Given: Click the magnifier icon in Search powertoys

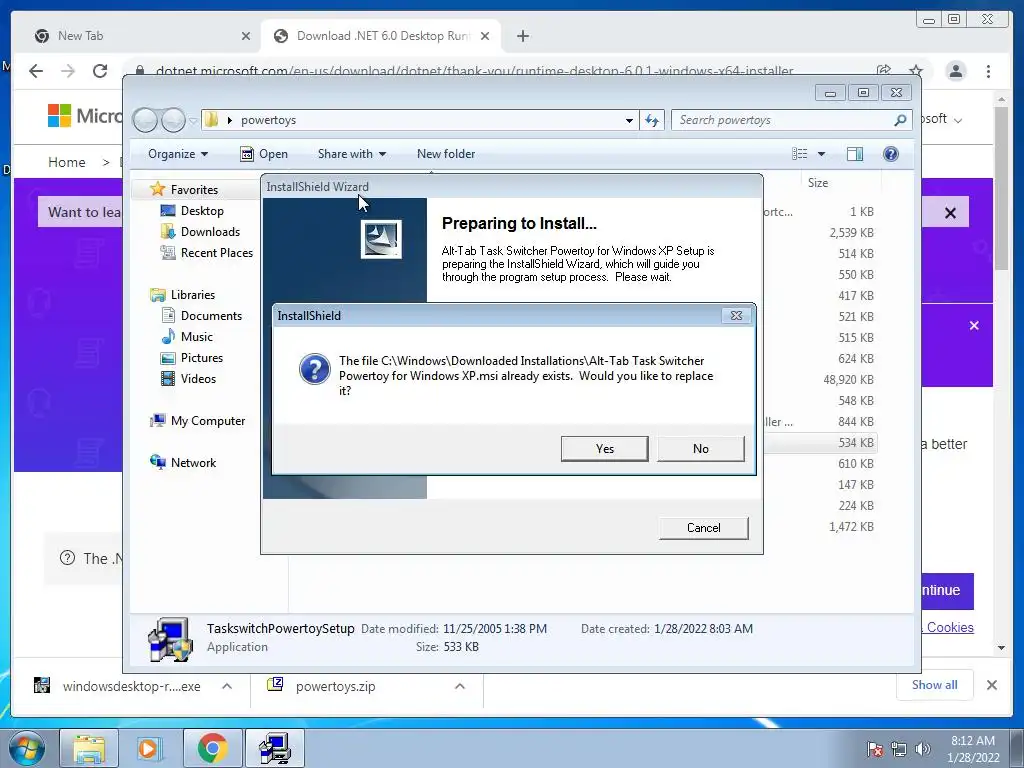Looking at the screenshot, I should tap(900, 120).
